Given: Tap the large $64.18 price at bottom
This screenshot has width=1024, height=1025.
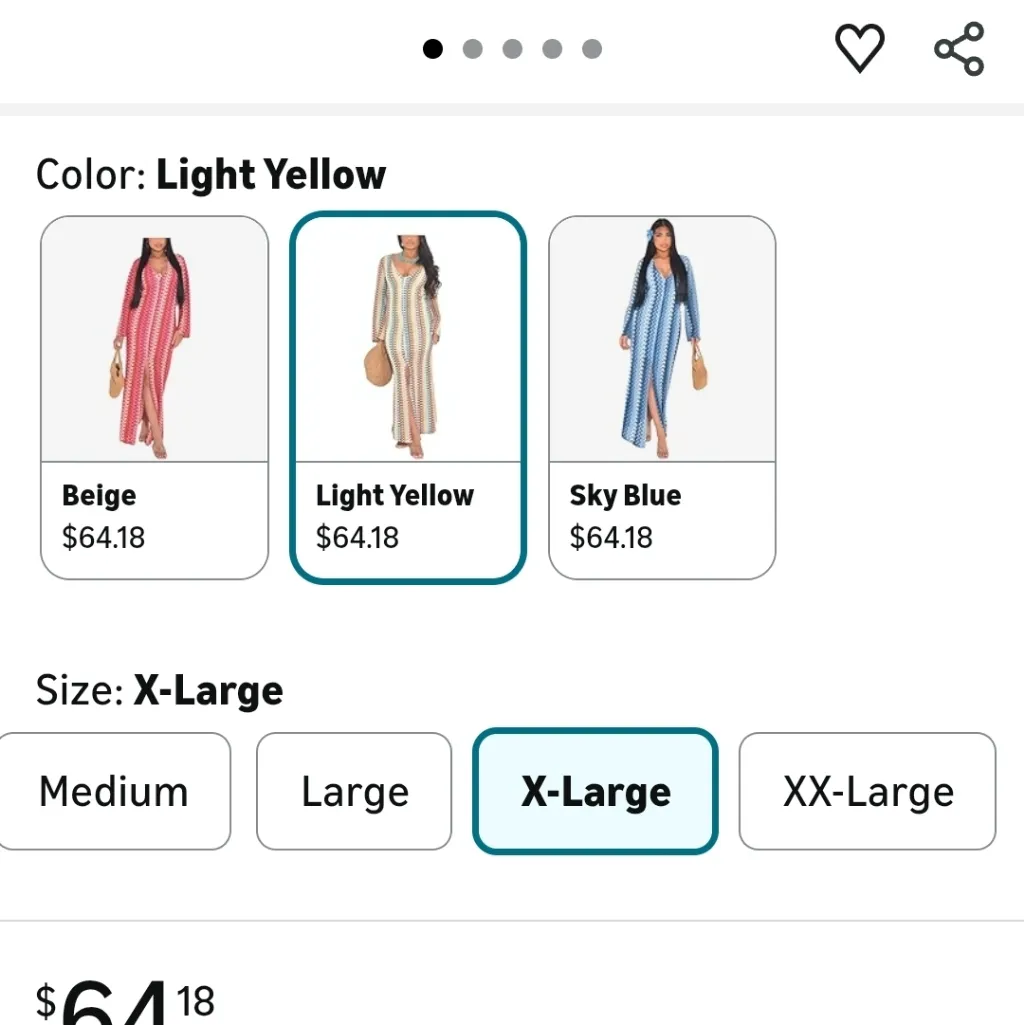Looking at the screenshot, I should (126, 1002).
